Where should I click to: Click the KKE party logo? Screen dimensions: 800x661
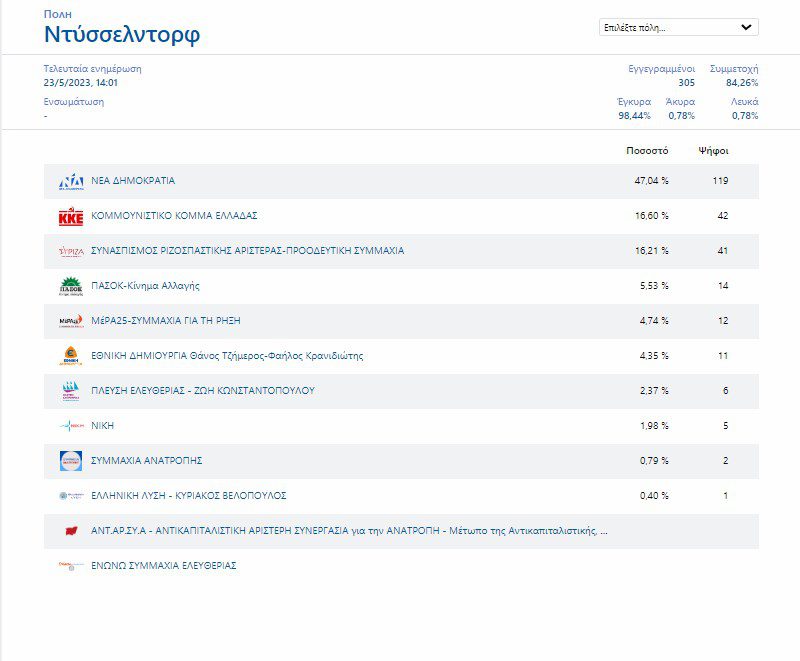point(71,216)
